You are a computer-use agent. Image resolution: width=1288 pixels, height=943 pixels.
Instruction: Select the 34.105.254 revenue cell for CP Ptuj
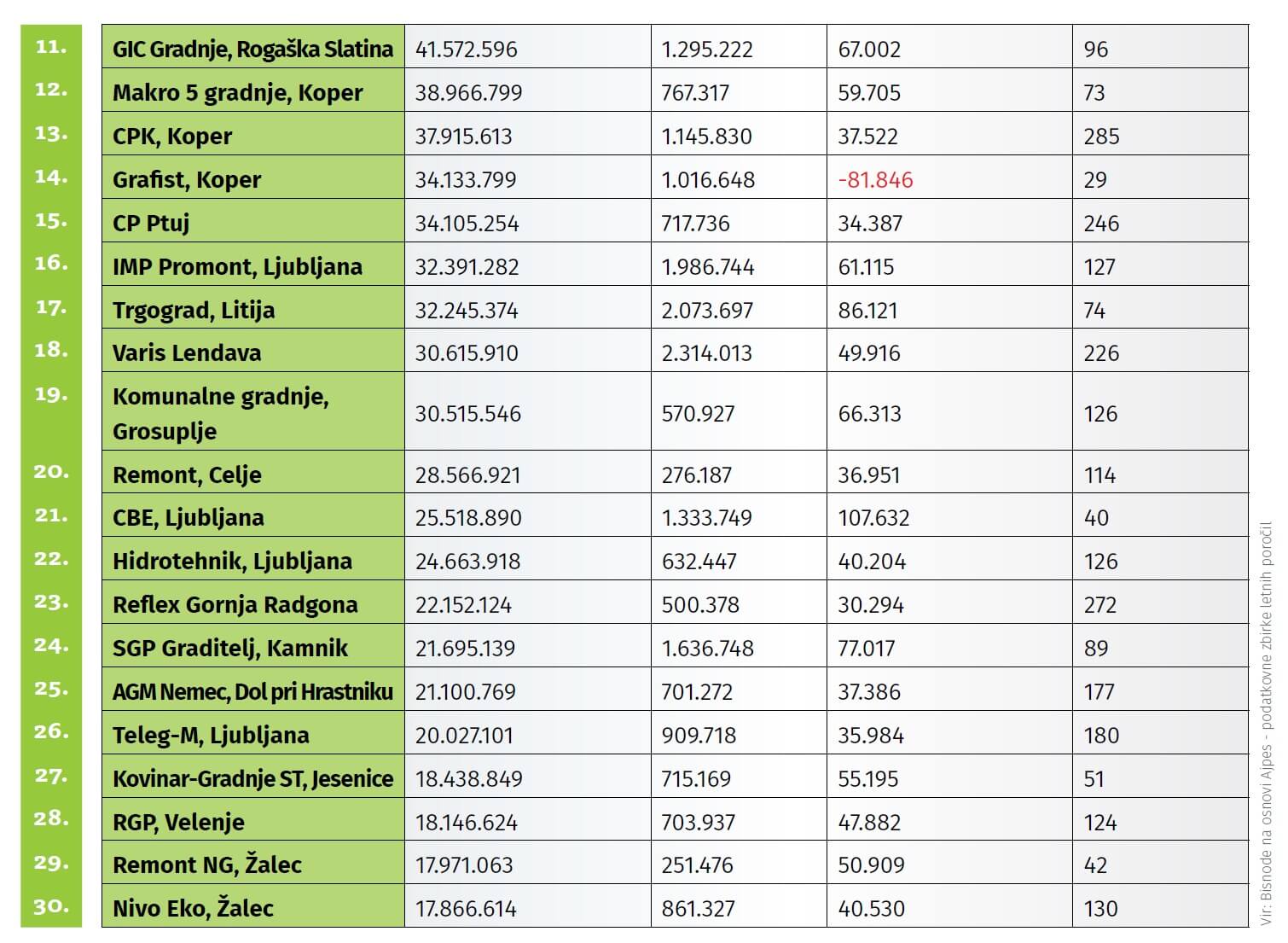point(466,224)
